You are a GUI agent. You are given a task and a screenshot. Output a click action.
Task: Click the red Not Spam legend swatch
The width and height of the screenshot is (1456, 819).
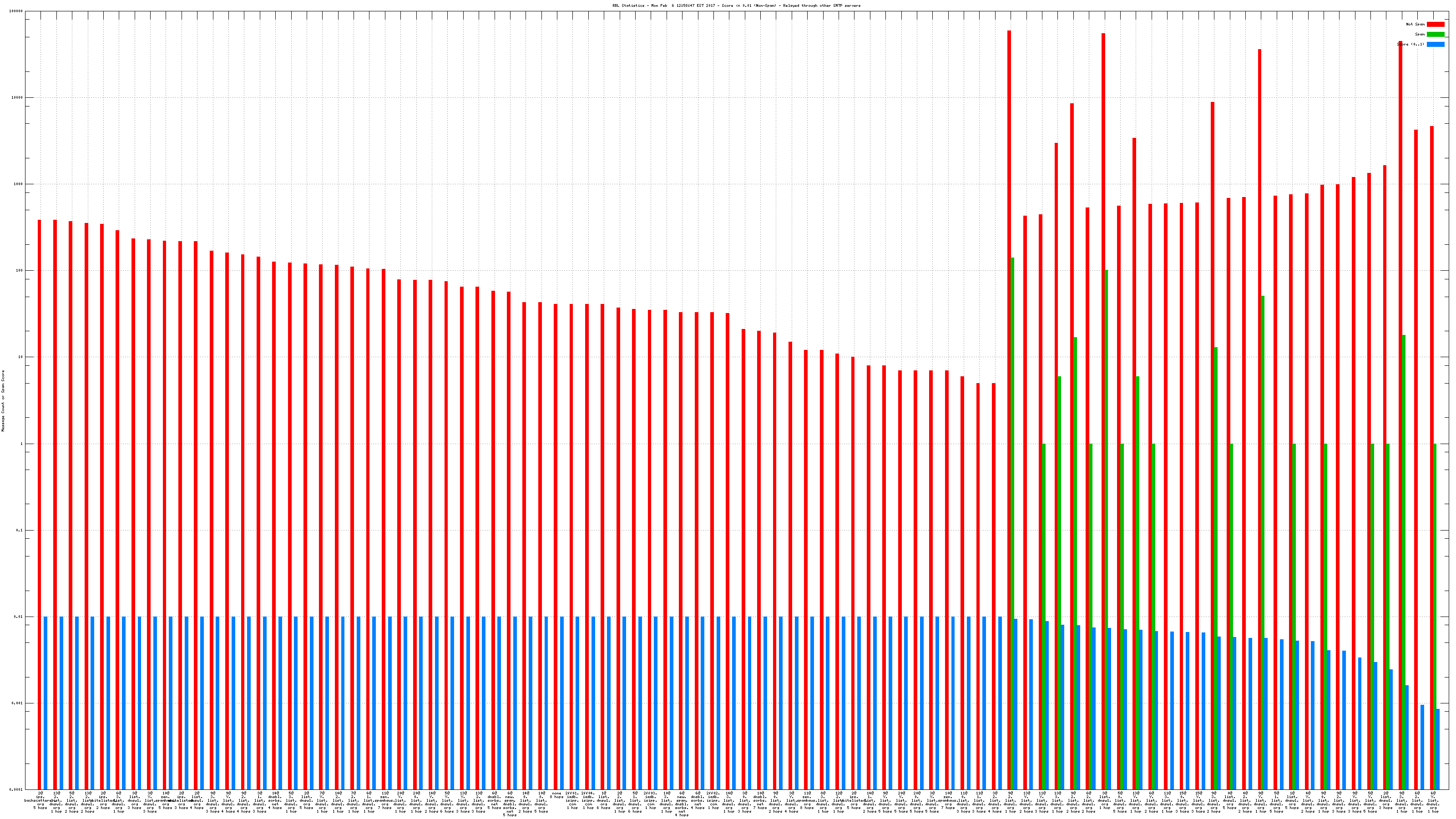pos(1435,24)
